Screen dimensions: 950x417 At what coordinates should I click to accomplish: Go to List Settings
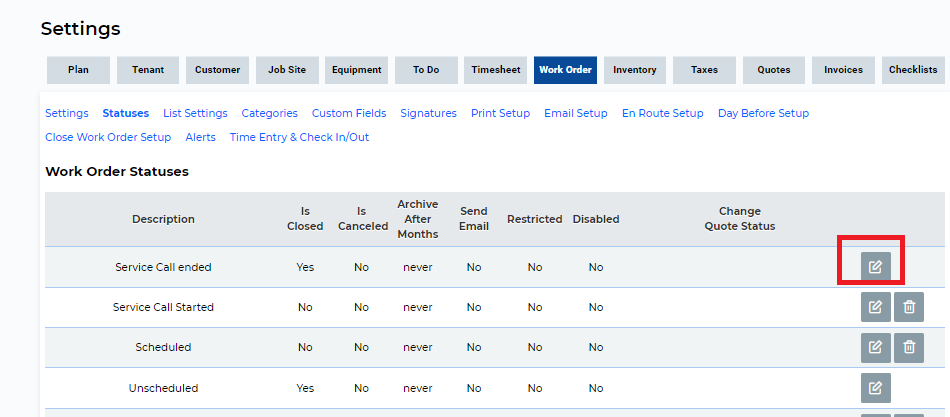[195, 113]
